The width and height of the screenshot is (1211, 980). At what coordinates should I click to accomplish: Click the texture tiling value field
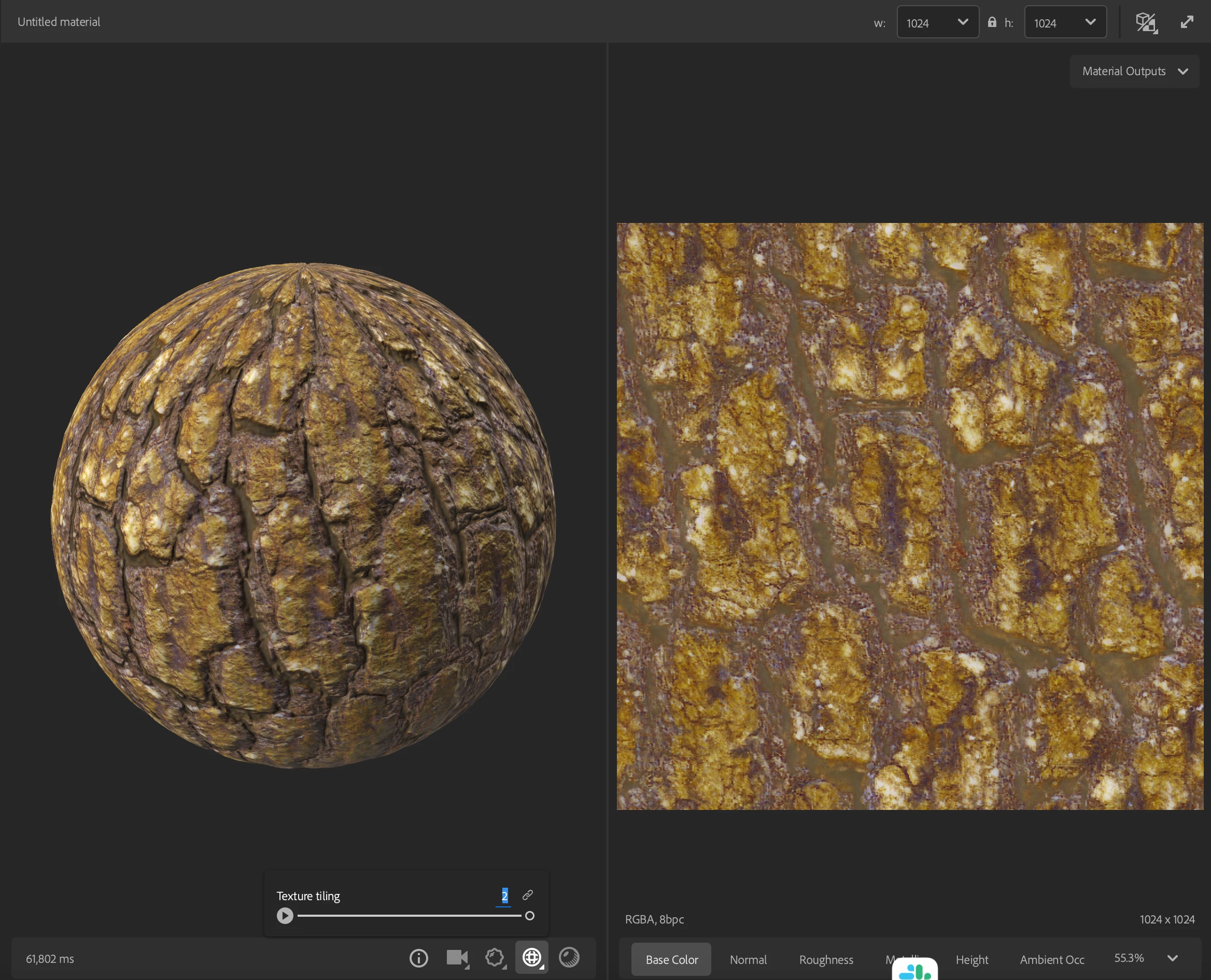pos(504,896)
